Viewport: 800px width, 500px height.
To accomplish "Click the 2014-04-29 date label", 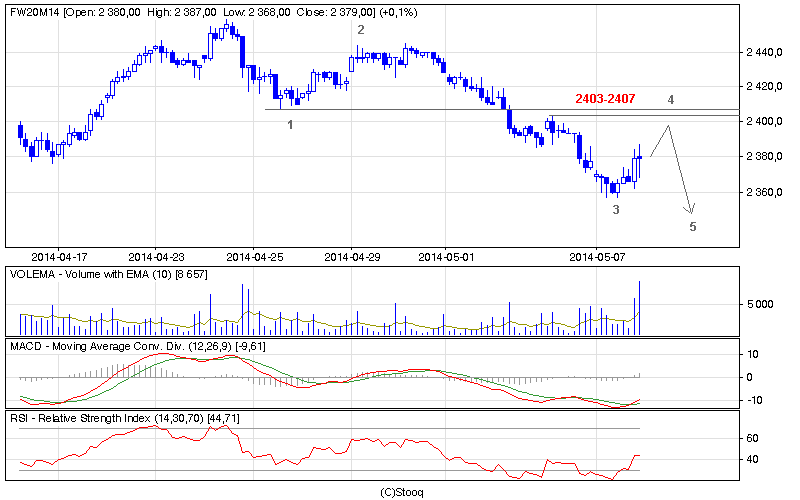I will [352, 257].
